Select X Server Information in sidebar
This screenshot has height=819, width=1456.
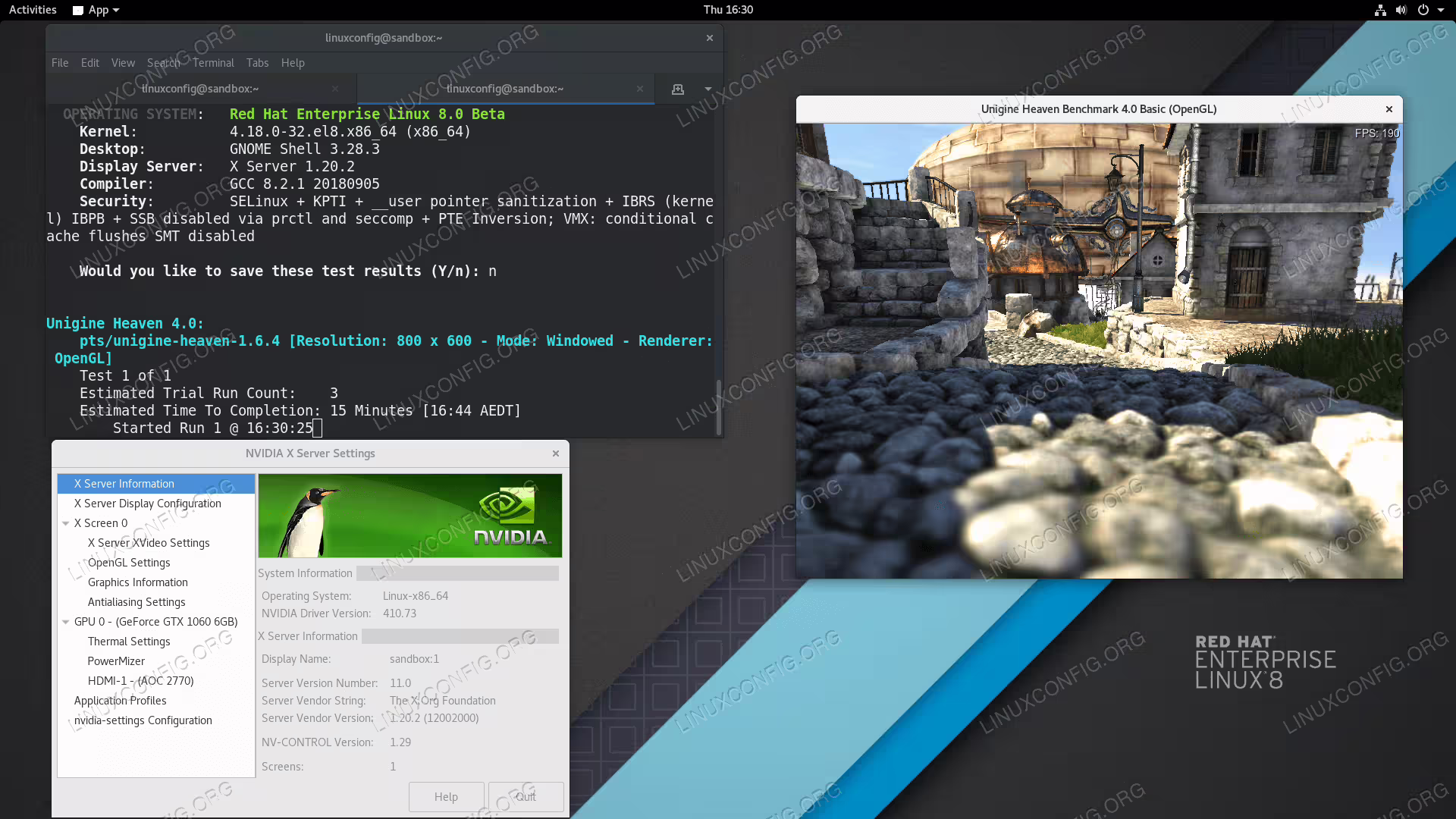(x=156, y=484)
